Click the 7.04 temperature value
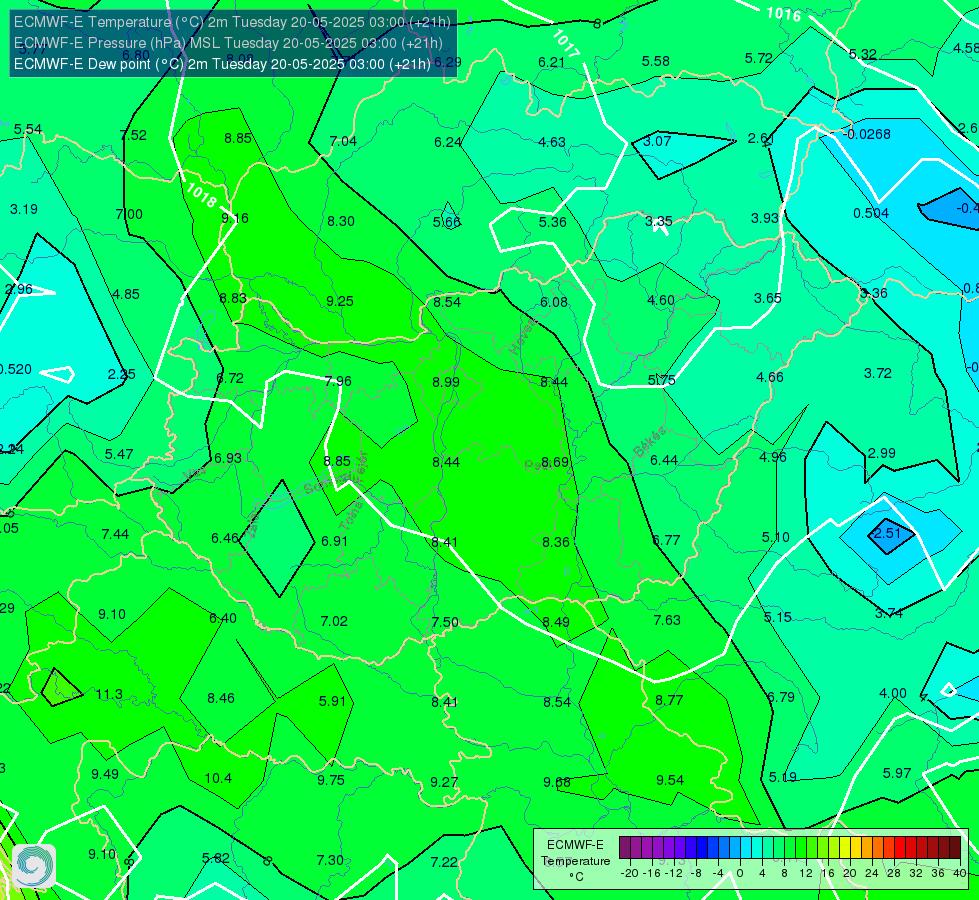This screenshot has width=979, height=900. (x=343, y=142)
